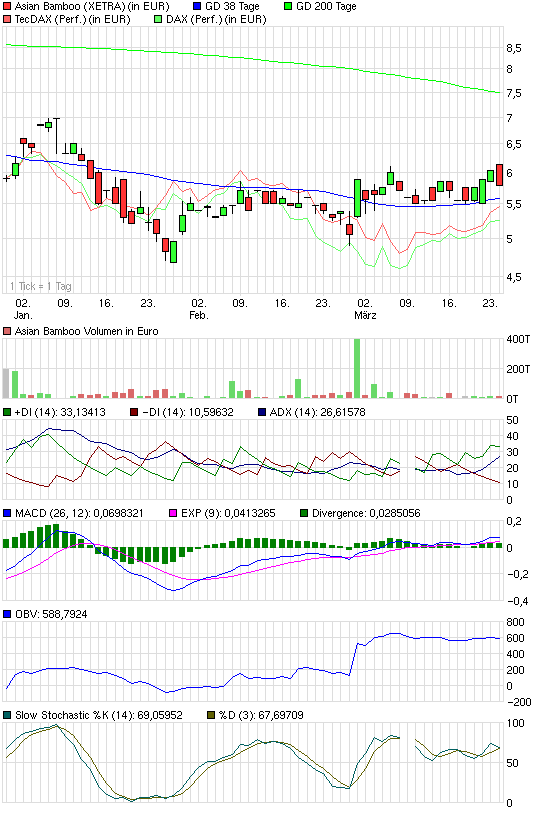Click the 400T volume axis label
Screen dimensions: 545x824
(x=518, y=339)
